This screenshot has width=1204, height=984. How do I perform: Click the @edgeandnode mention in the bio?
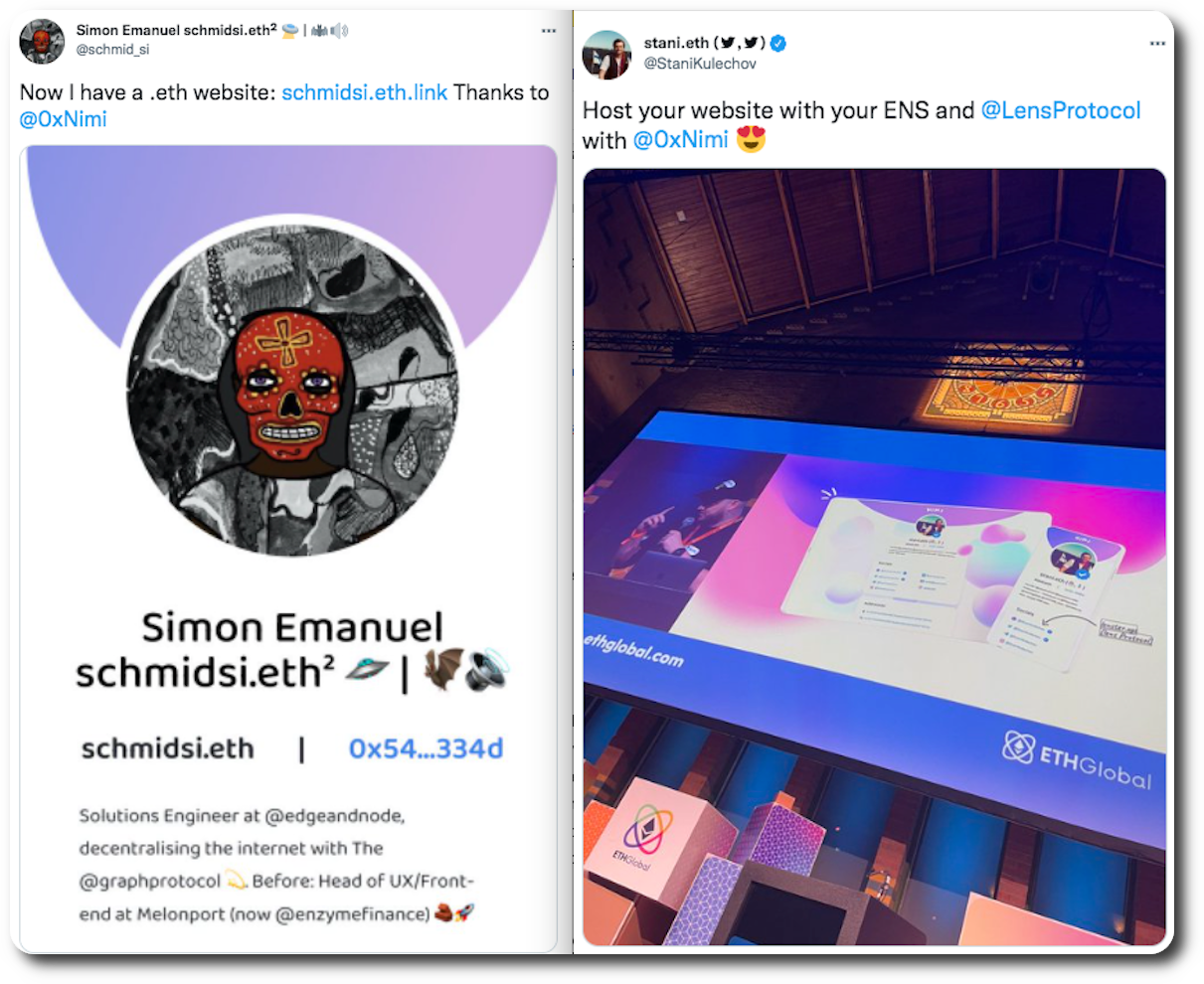pos(334,816)
